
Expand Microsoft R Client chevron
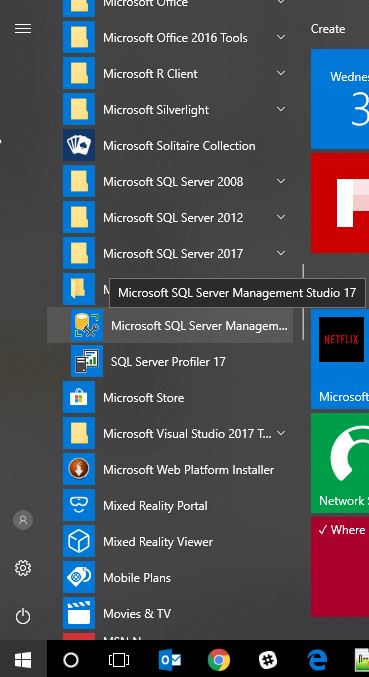[281, 73]
